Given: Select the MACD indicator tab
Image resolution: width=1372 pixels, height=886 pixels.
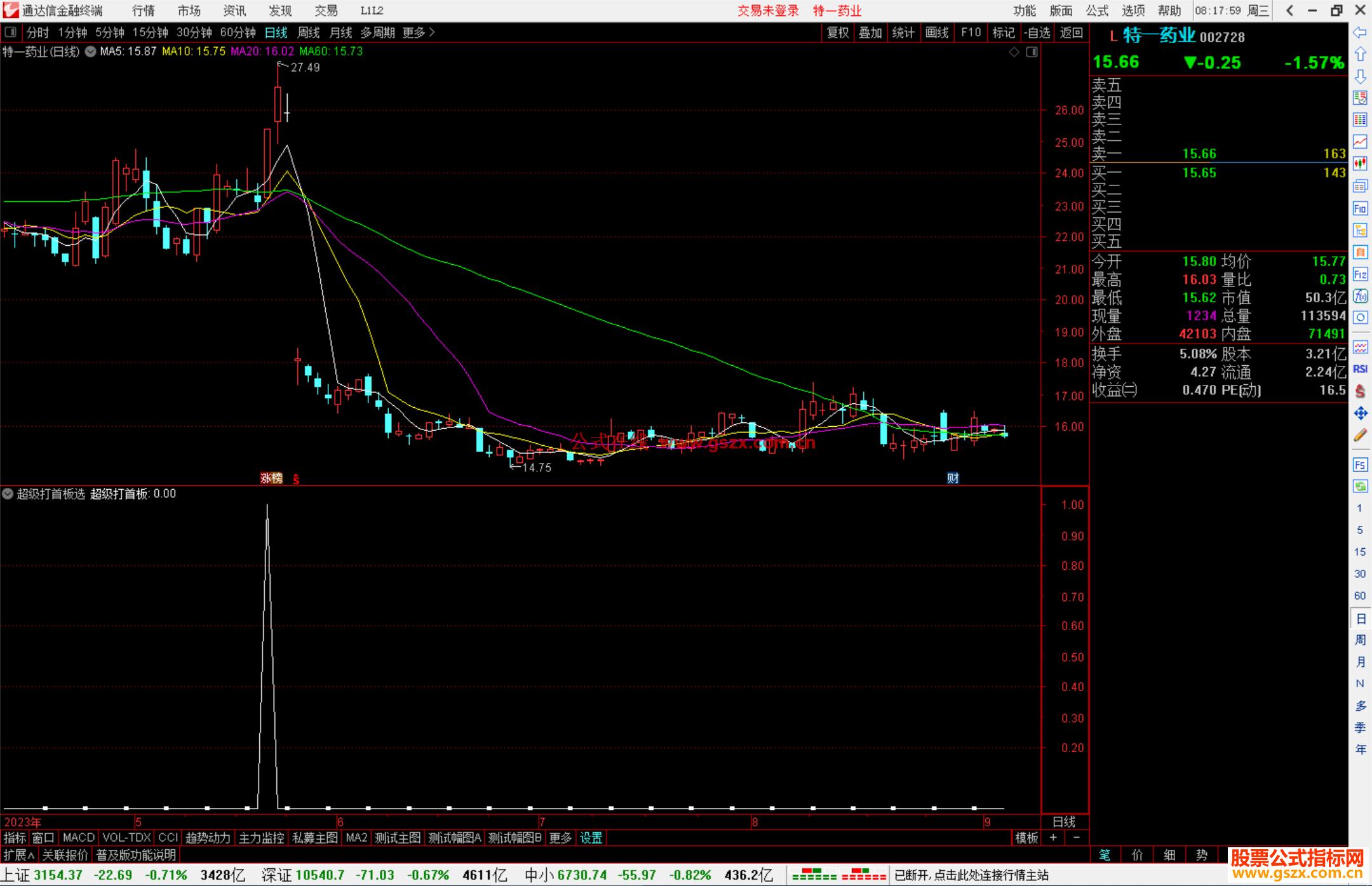Looking at the screenshot, I should (x=79, y=838).
